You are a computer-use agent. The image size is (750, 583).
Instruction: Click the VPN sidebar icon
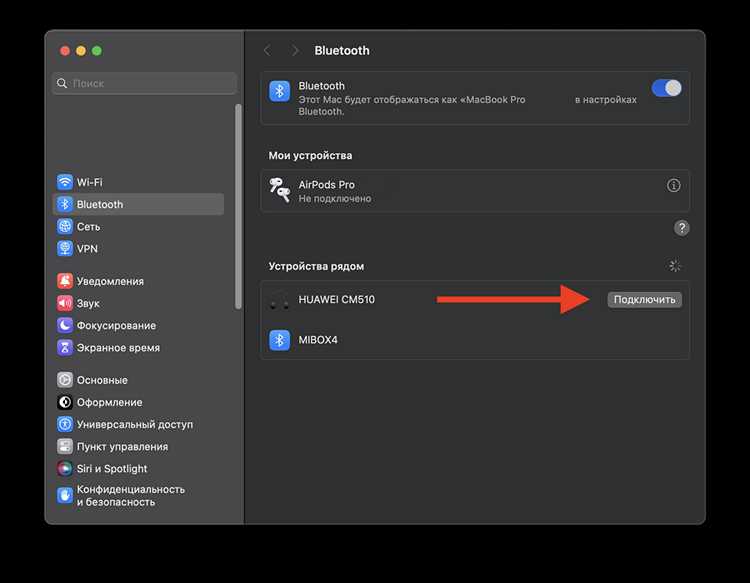[x=65, y=249]
